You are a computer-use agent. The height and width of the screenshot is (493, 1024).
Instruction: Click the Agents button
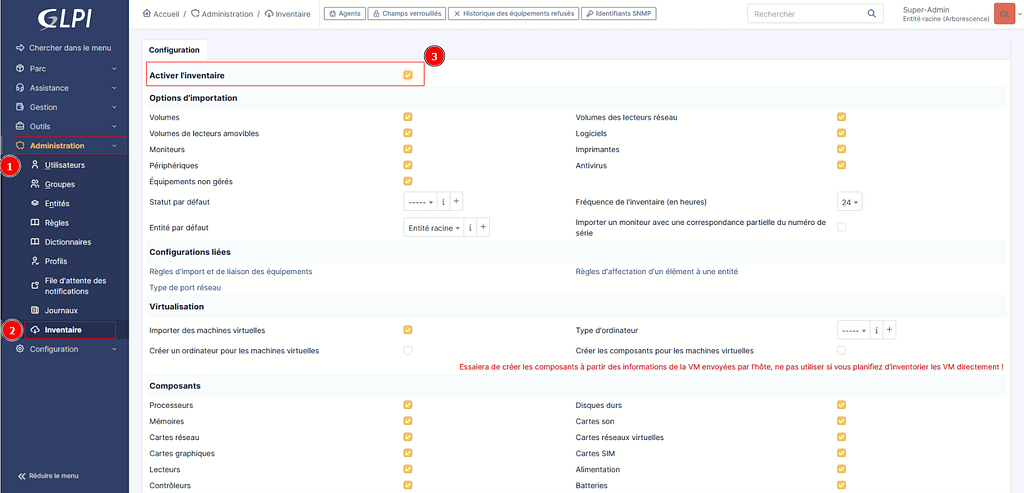point(344,15)
